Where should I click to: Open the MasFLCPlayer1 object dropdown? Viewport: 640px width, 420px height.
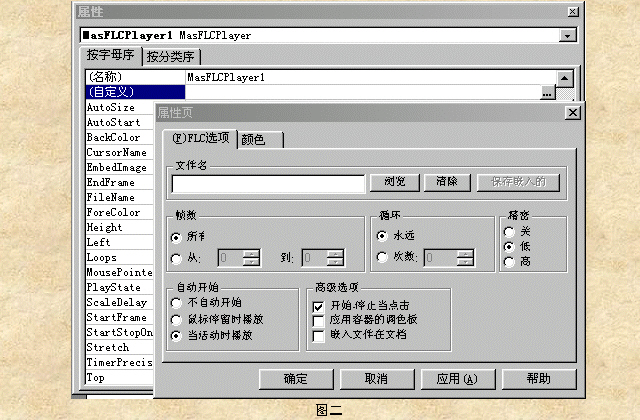click(568, 35)
